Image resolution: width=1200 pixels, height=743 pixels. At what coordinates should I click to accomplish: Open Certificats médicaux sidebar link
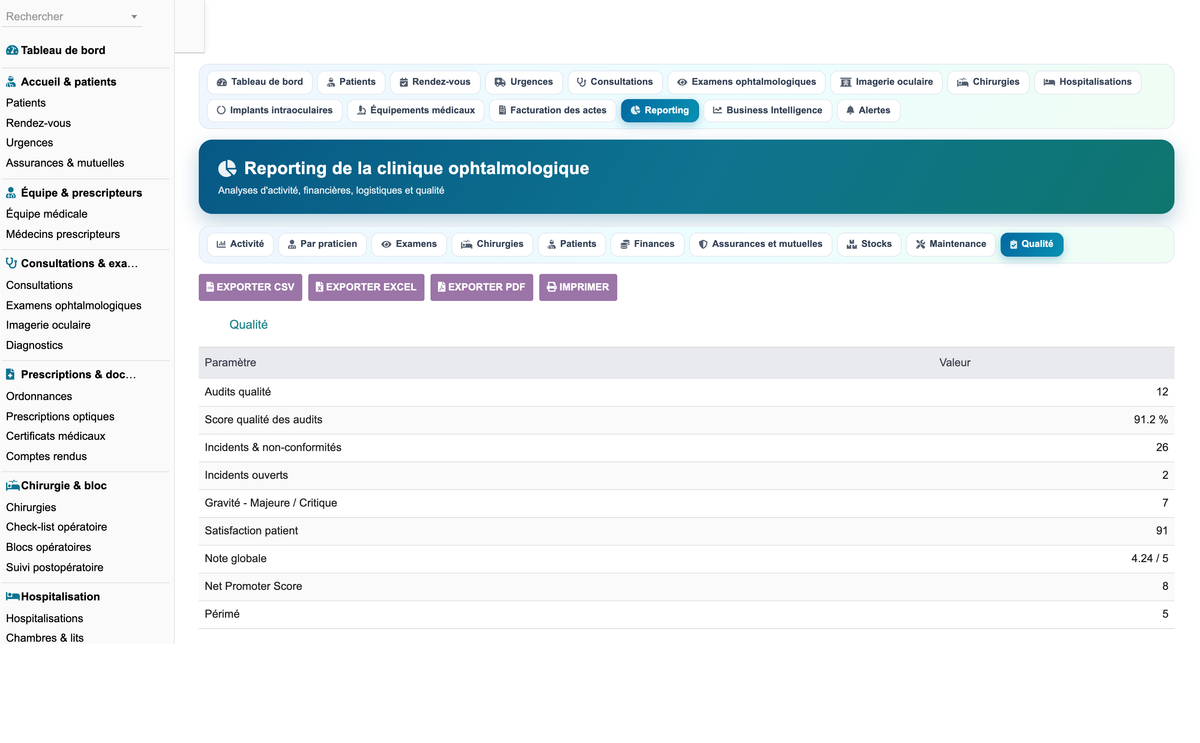56,436
